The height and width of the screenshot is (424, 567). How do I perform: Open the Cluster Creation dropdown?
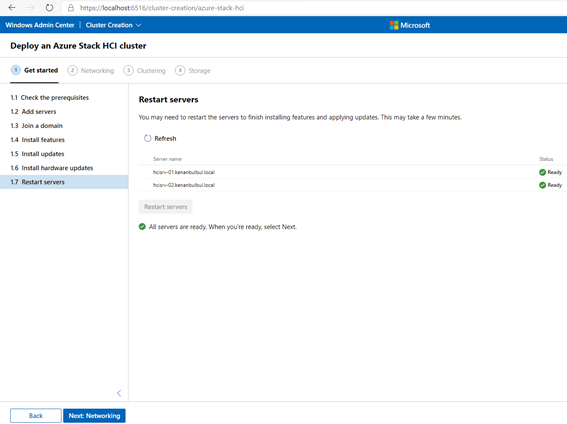pos(113,25)
